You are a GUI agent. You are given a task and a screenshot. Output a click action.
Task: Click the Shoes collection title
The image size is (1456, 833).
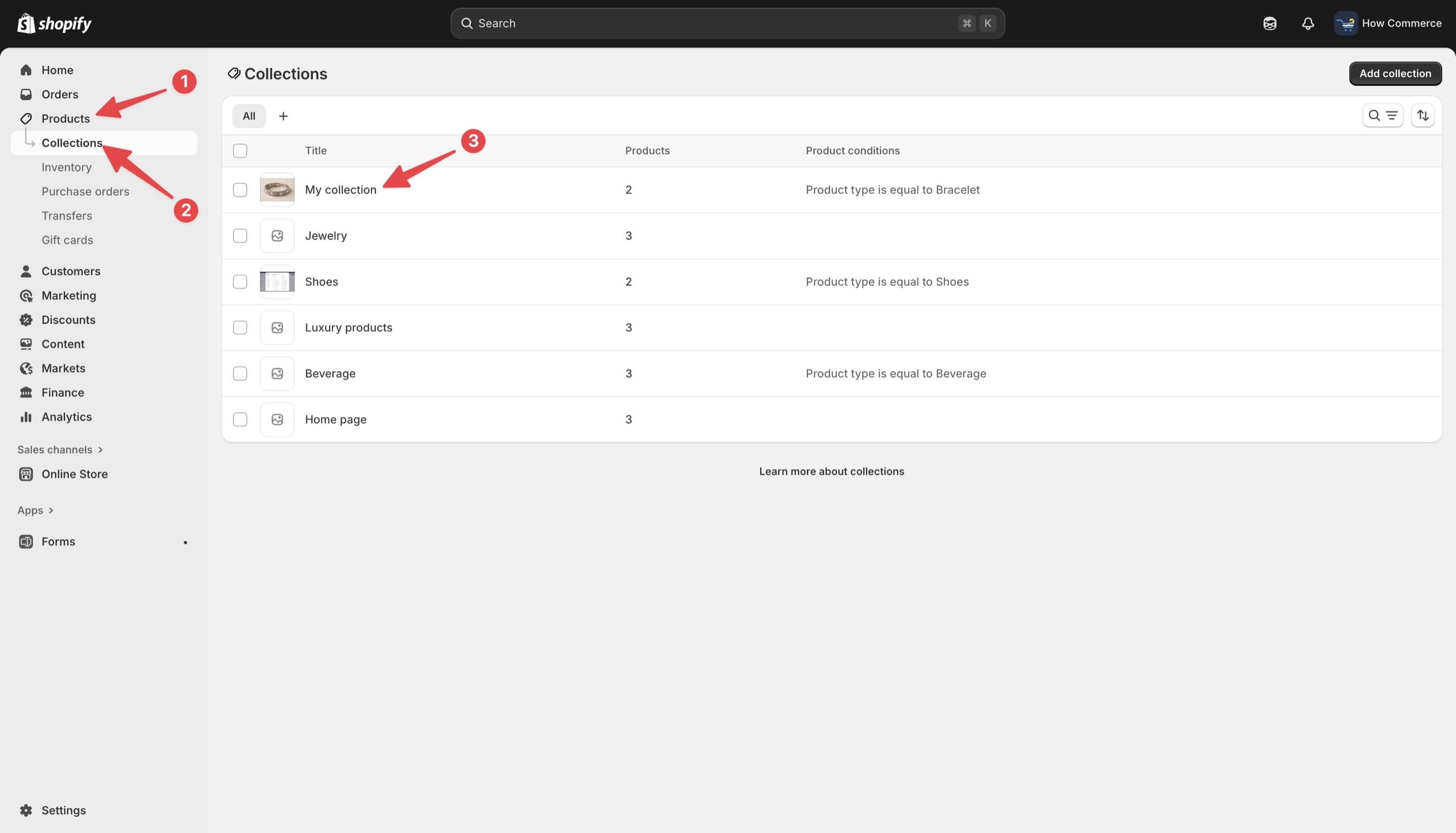click(322, 282)
